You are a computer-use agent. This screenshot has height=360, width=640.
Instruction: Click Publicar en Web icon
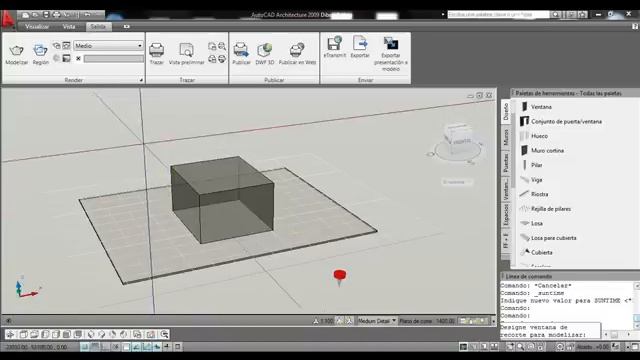pos(297,50)
